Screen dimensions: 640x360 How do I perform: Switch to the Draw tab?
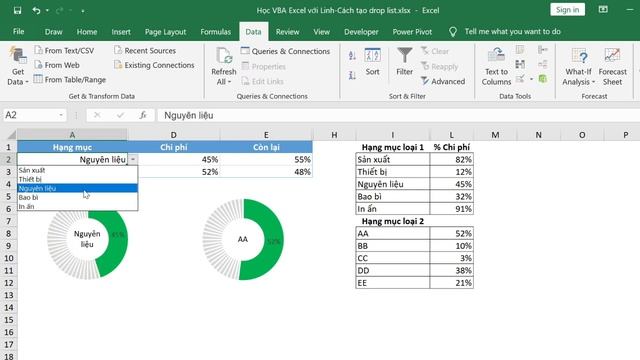(x=53, y=31)
